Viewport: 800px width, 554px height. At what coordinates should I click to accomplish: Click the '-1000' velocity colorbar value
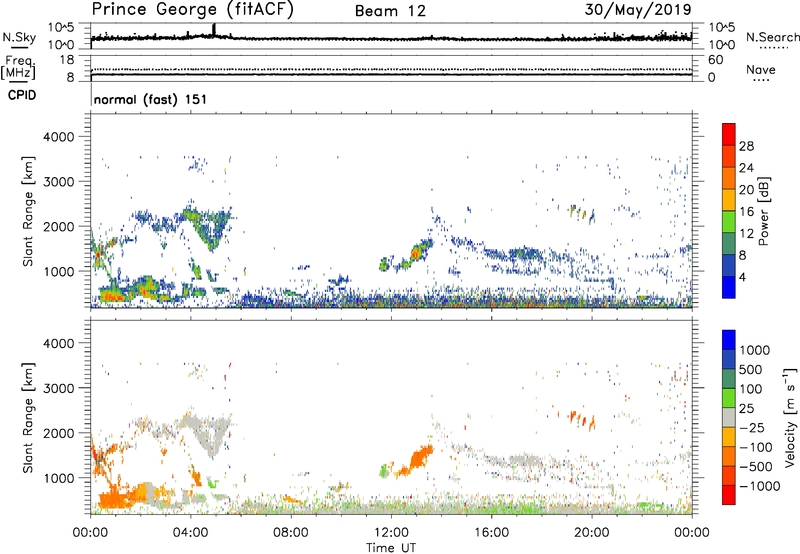pyautogui.click(x=759, y=486)
